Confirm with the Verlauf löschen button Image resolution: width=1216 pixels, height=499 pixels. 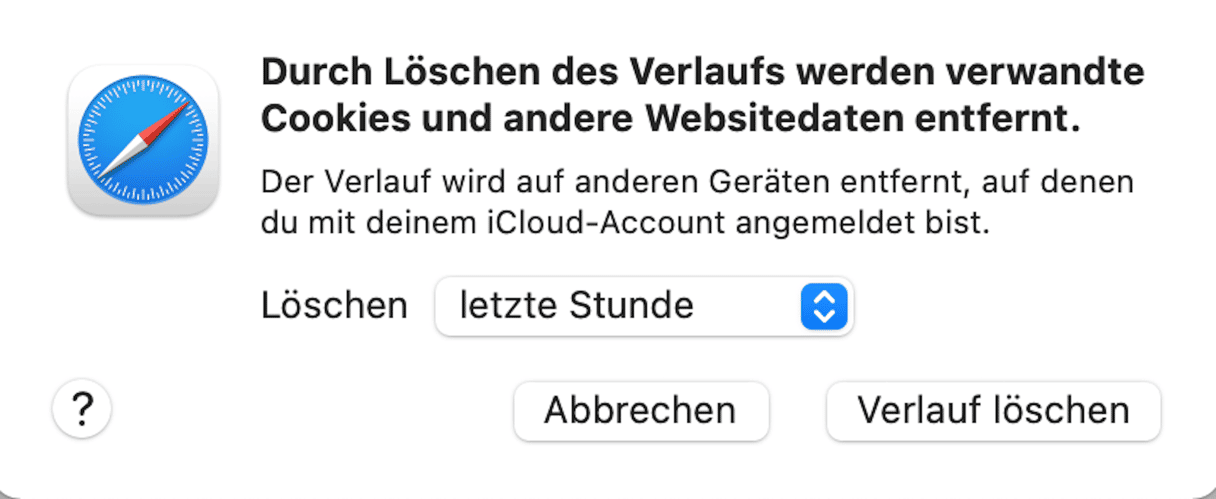click(993, 410)
